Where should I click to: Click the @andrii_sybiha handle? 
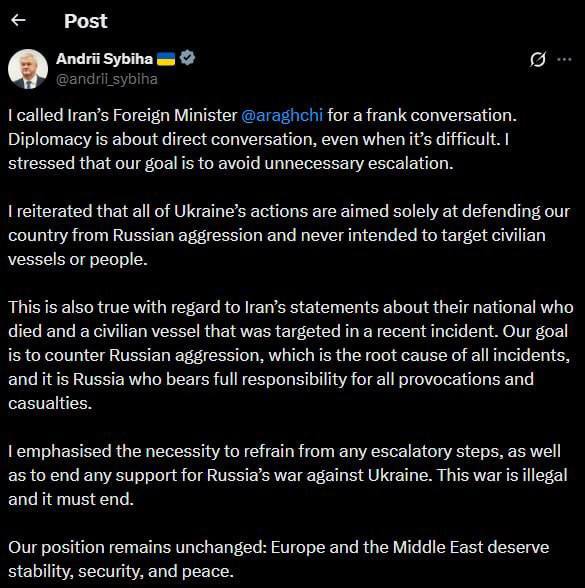point(107,79)
